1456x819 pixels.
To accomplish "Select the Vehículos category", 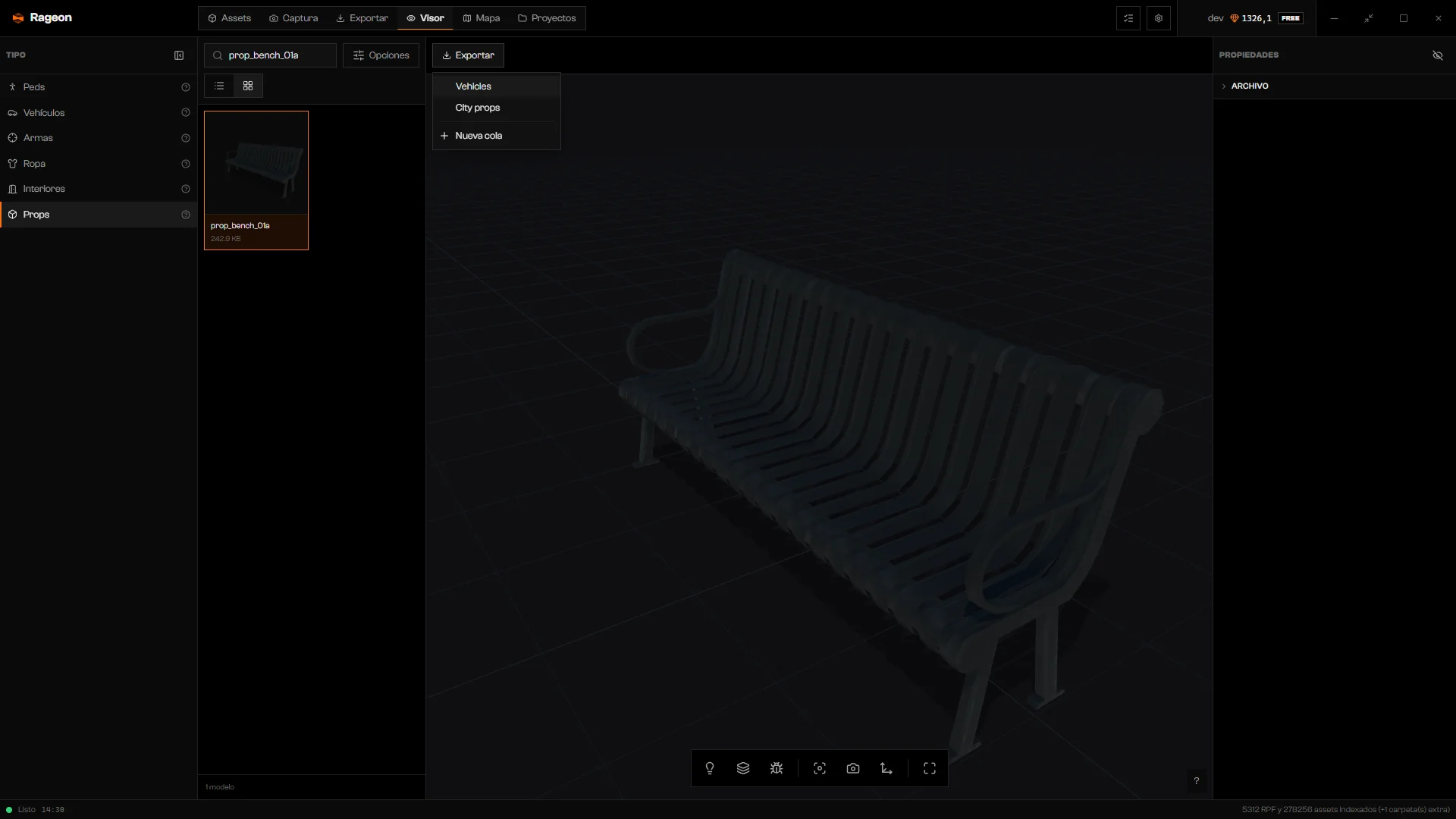I will [99, 113].
